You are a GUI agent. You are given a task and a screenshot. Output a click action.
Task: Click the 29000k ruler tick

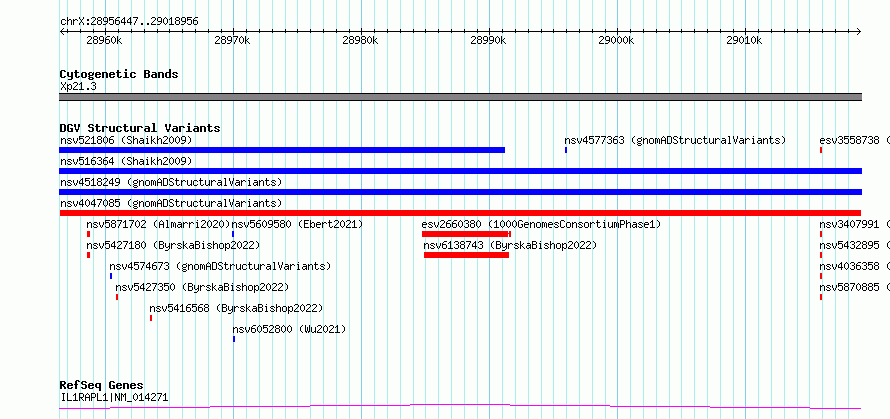pyautogui.click(x=618, y=41)
